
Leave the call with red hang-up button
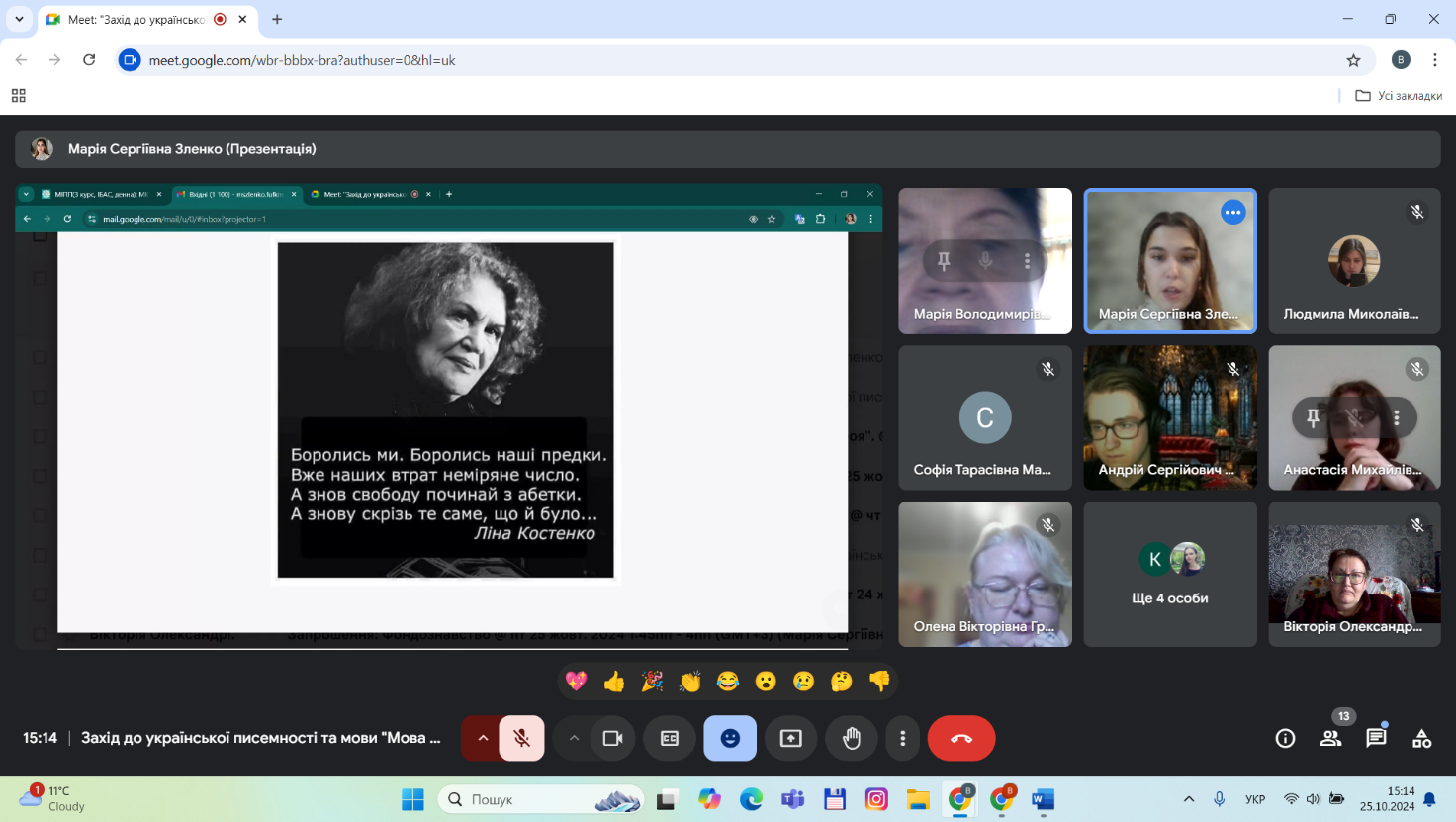point(961,738)
